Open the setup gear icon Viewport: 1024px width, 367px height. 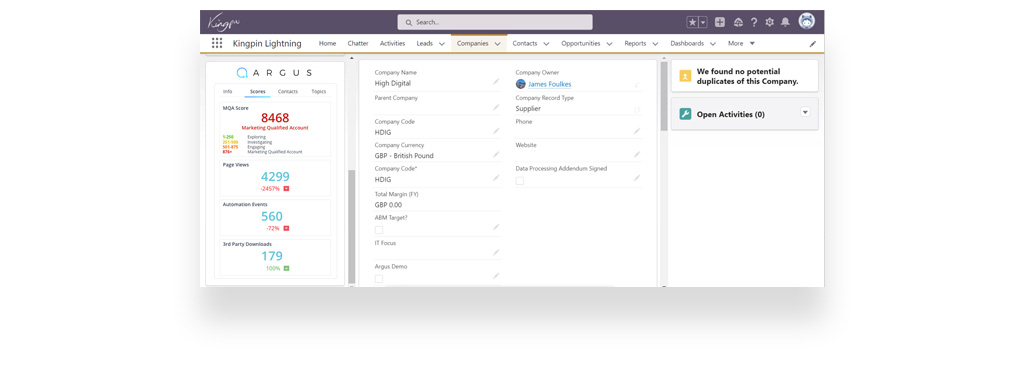(x=769, y=22)
